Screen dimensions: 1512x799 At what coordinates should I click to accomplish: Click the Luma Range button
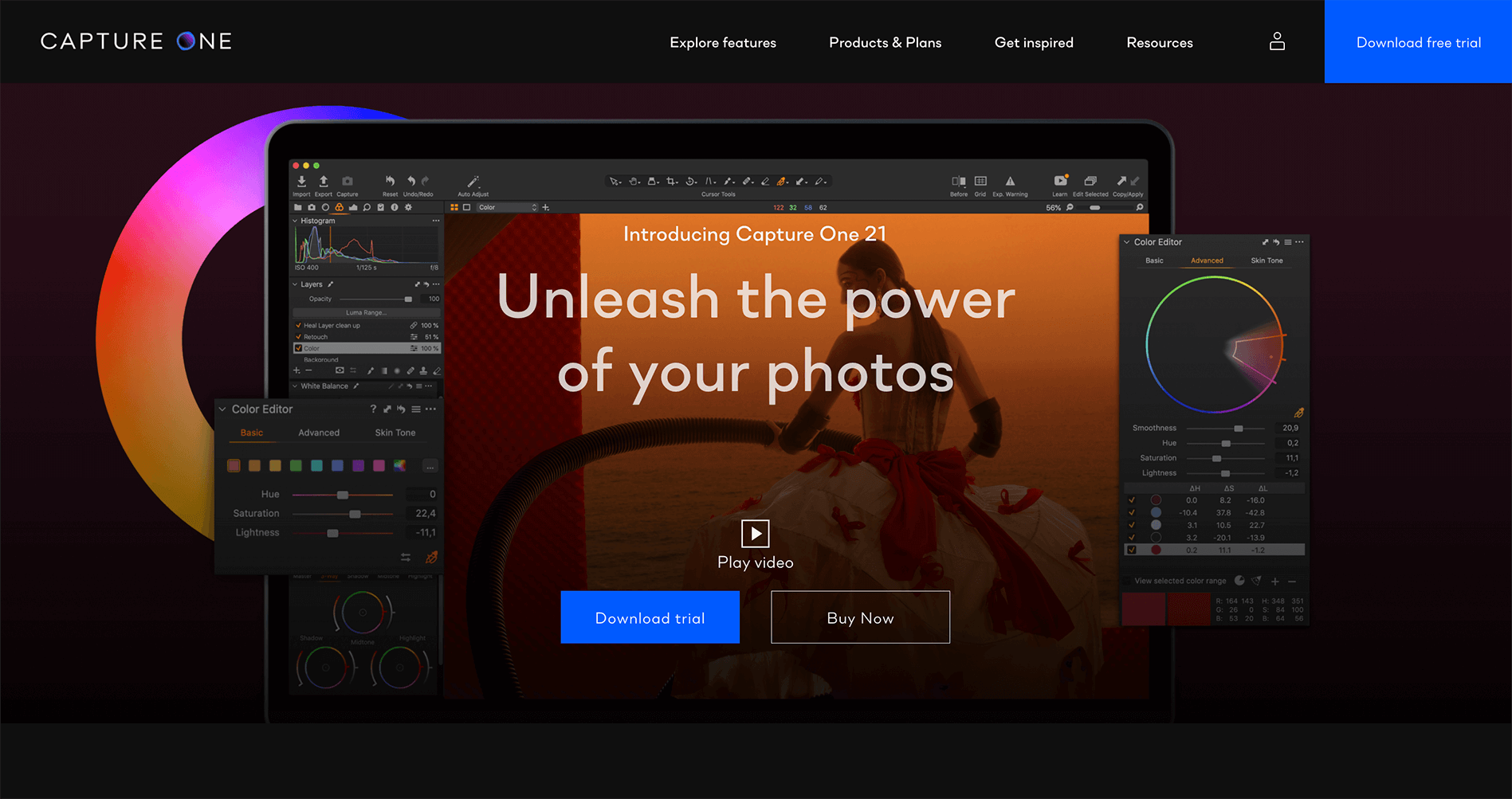point(366,312)
